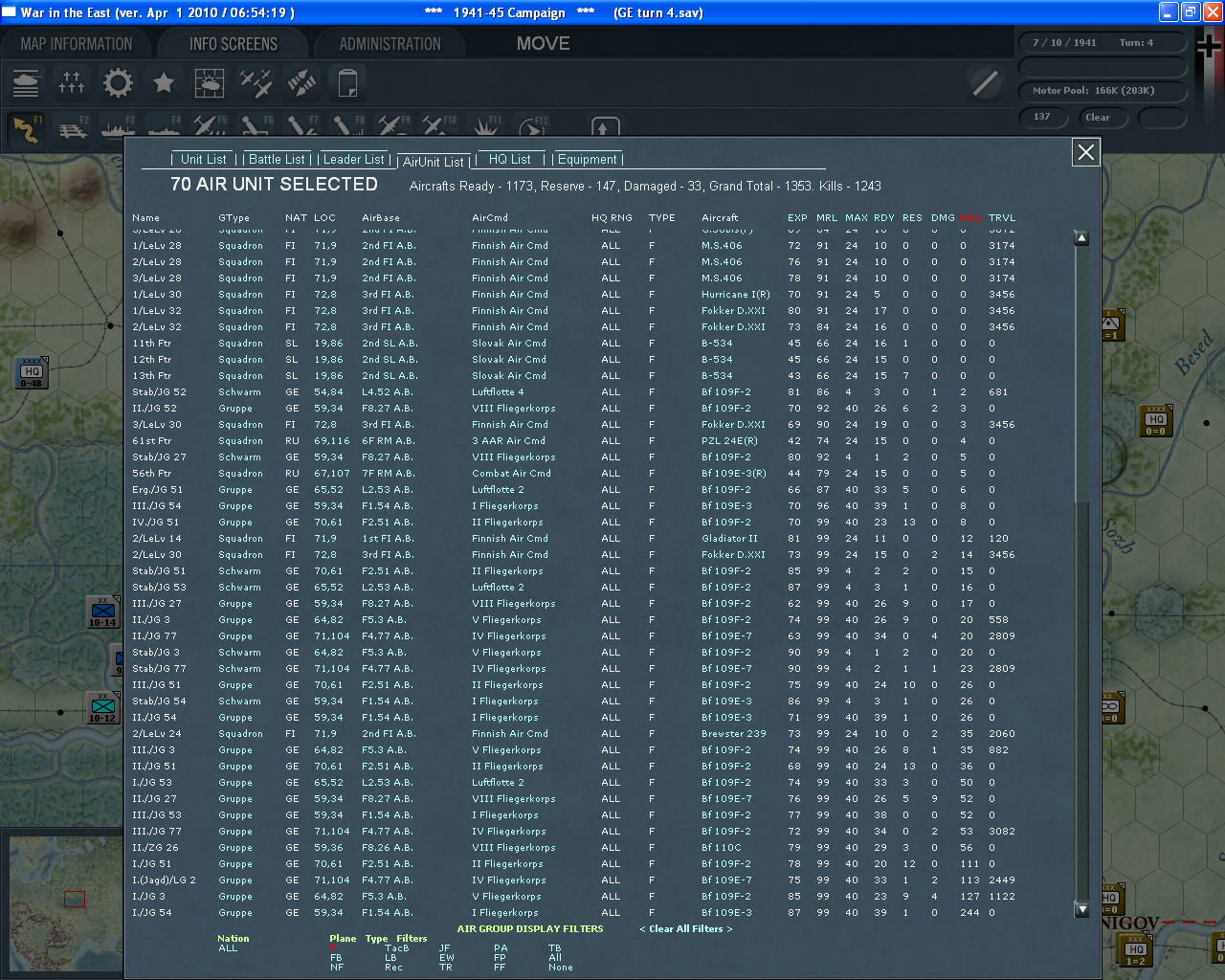Select F7 bomb airfield mode icon

[x=301, y=126]
